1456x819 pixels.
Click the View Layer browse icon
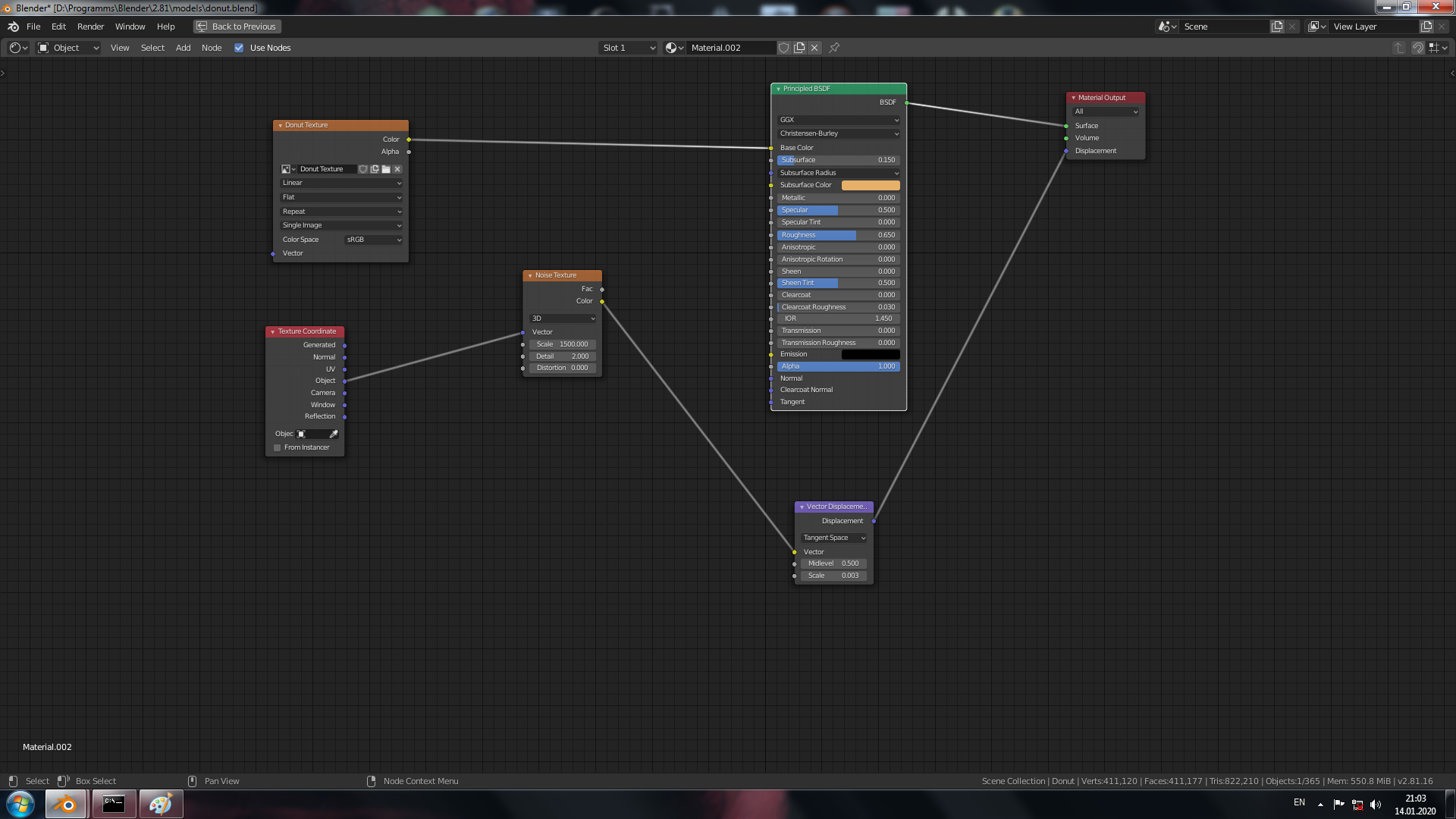(1317, 27)
